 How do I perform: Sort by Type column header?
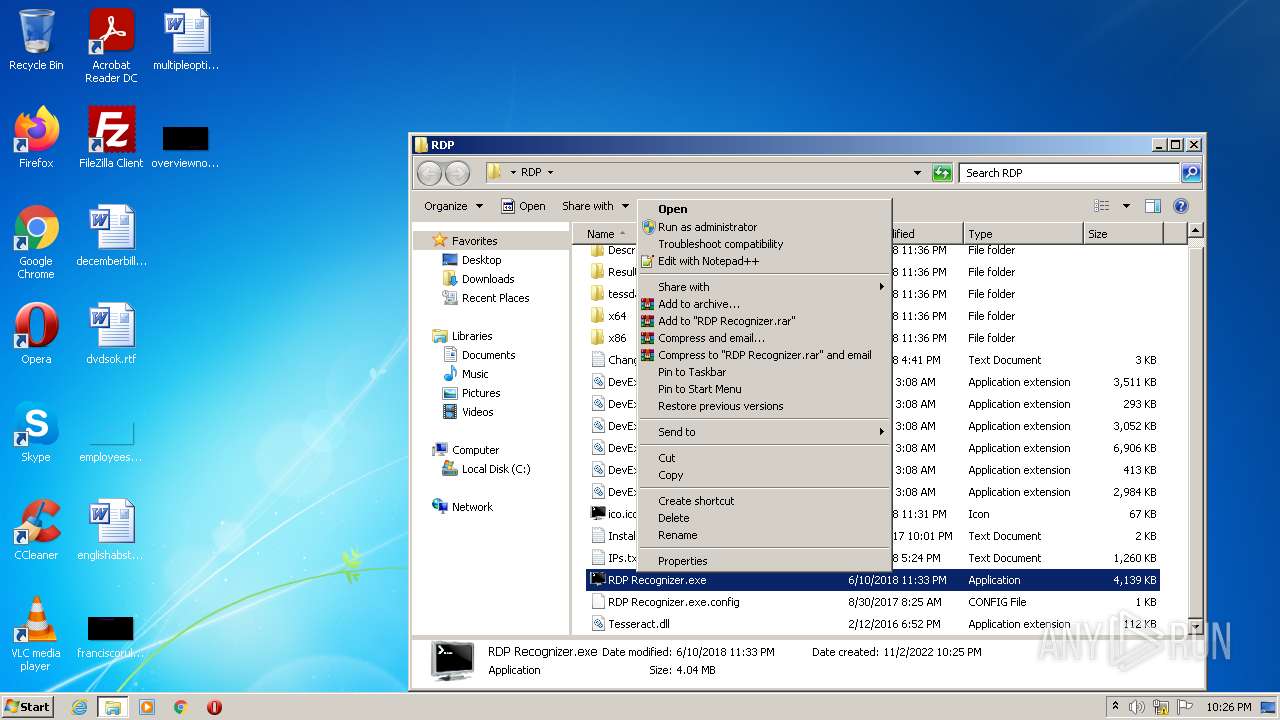point(1022,234)
